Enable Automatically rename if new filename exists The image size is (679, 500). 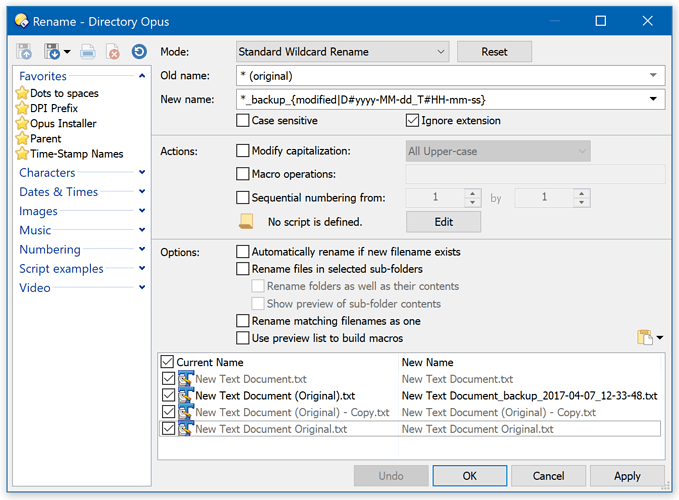243,252
